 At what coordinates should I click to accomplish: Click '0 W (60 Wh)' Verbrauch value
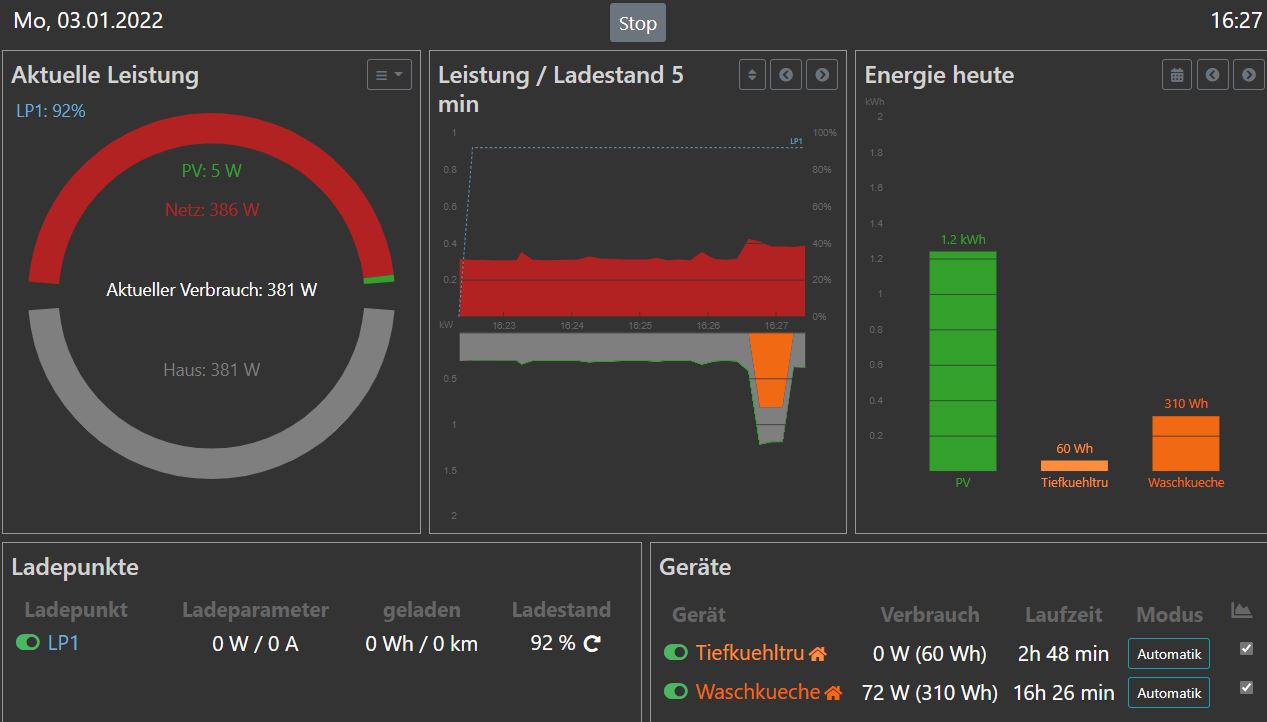[x=929, y=654]
